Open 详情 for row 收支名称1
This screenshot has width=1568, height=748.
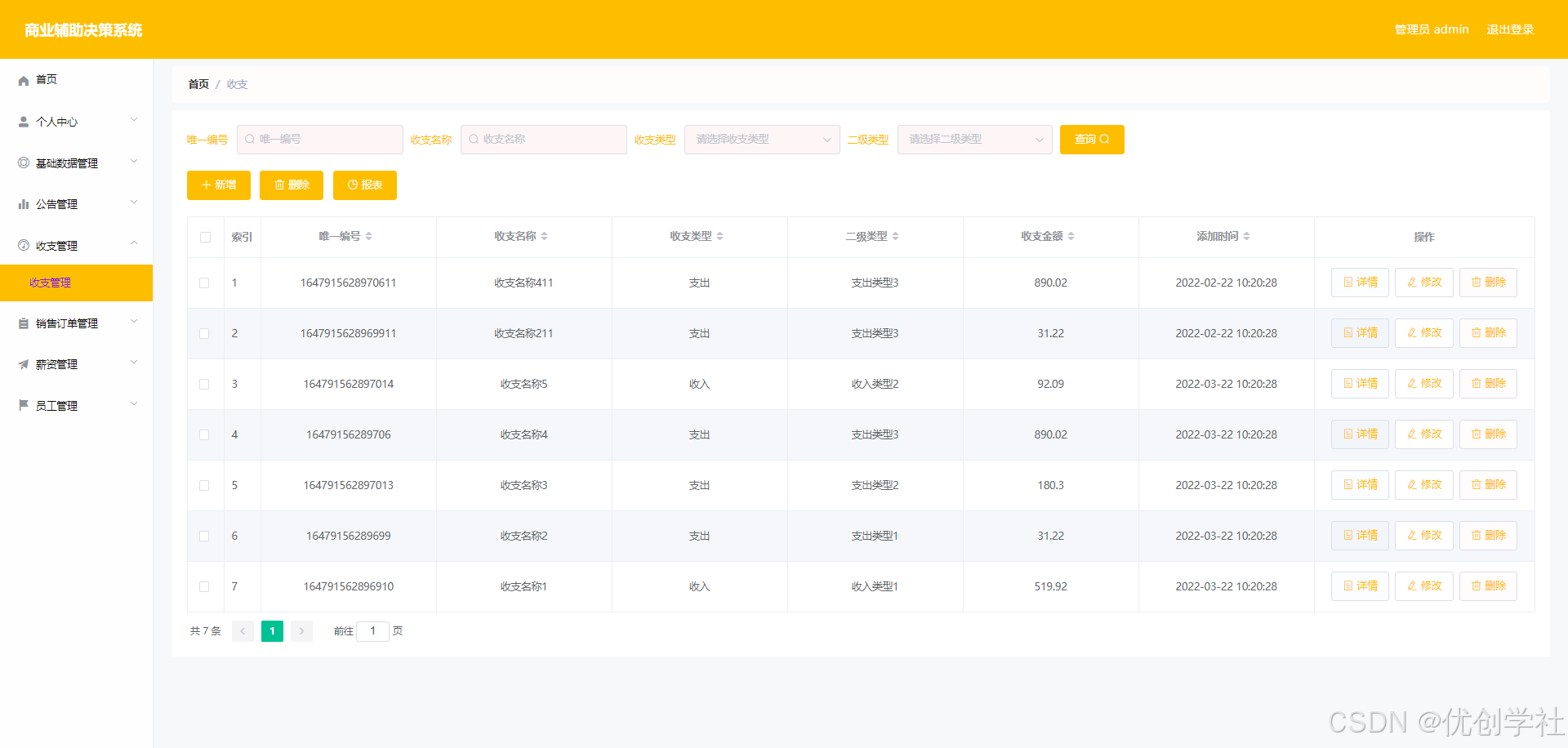[1360, 586]
